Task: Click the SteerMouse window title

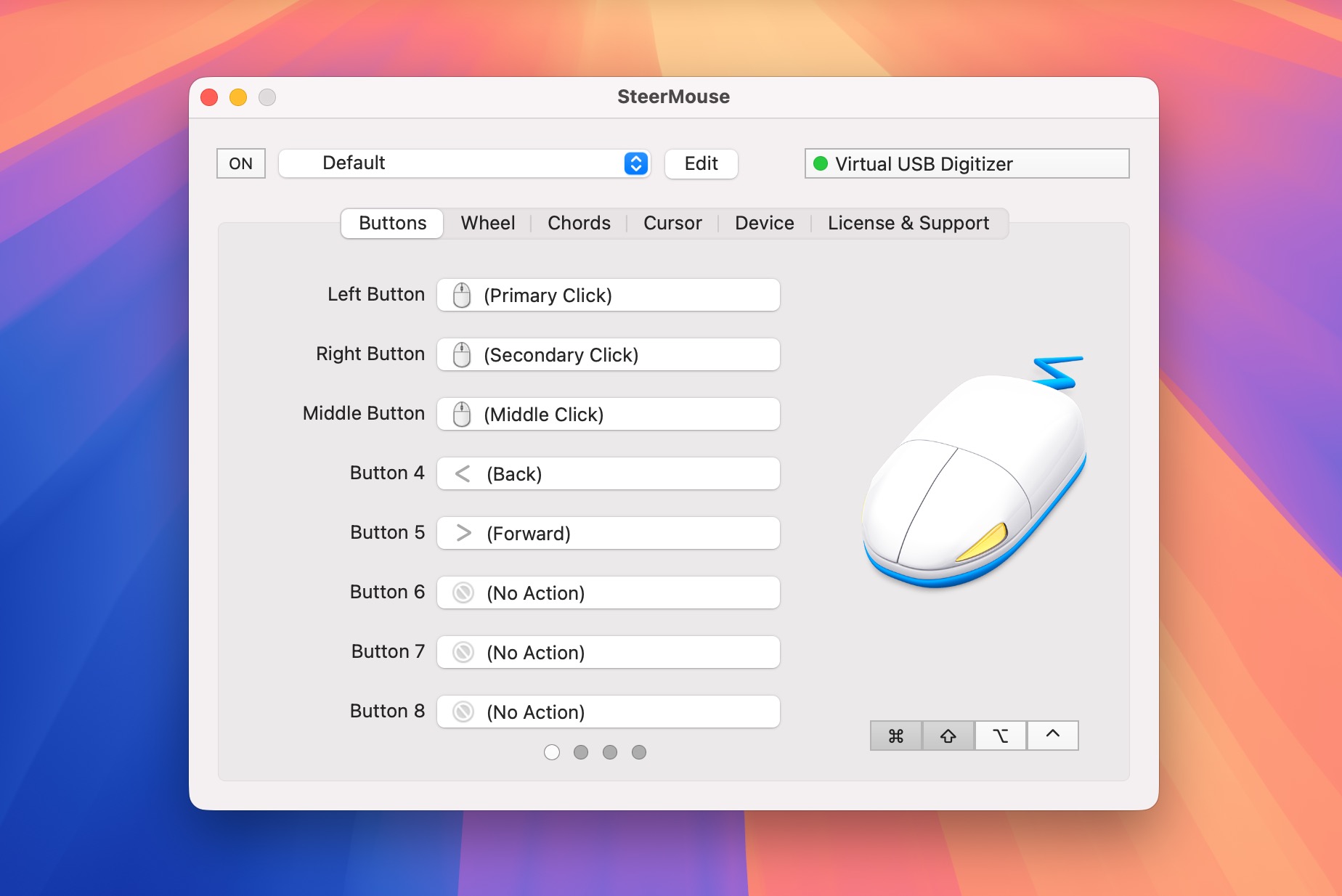Action: (x=674, y=97)
